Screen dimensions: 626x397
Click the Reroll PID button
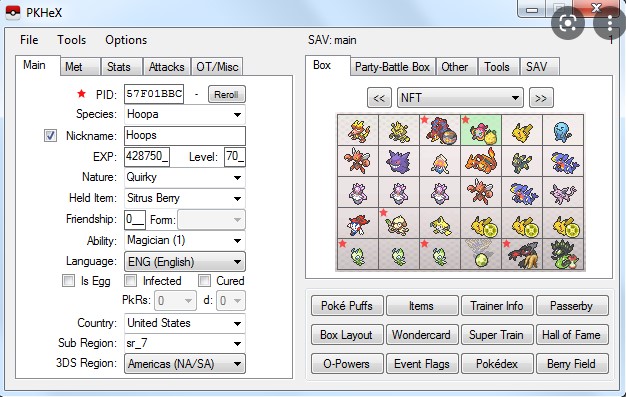coord(226,95)
